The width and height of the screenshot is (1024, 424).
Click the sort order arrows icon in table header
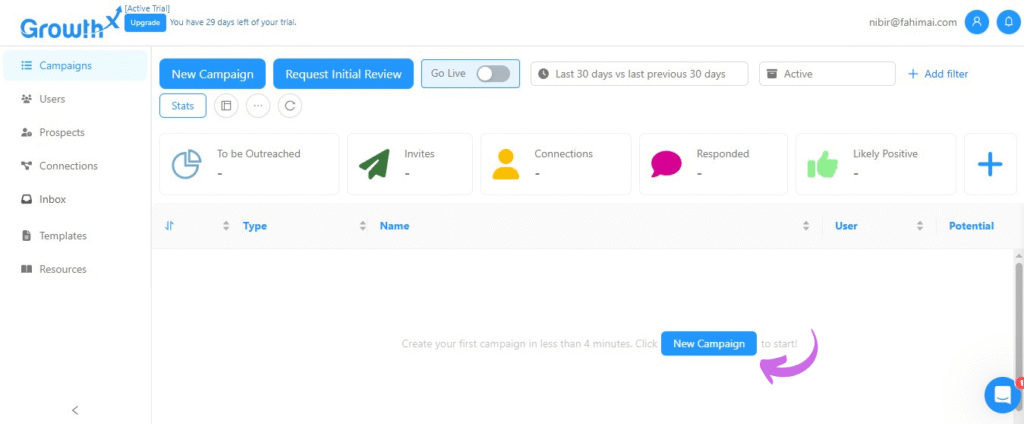coord(170,226)
